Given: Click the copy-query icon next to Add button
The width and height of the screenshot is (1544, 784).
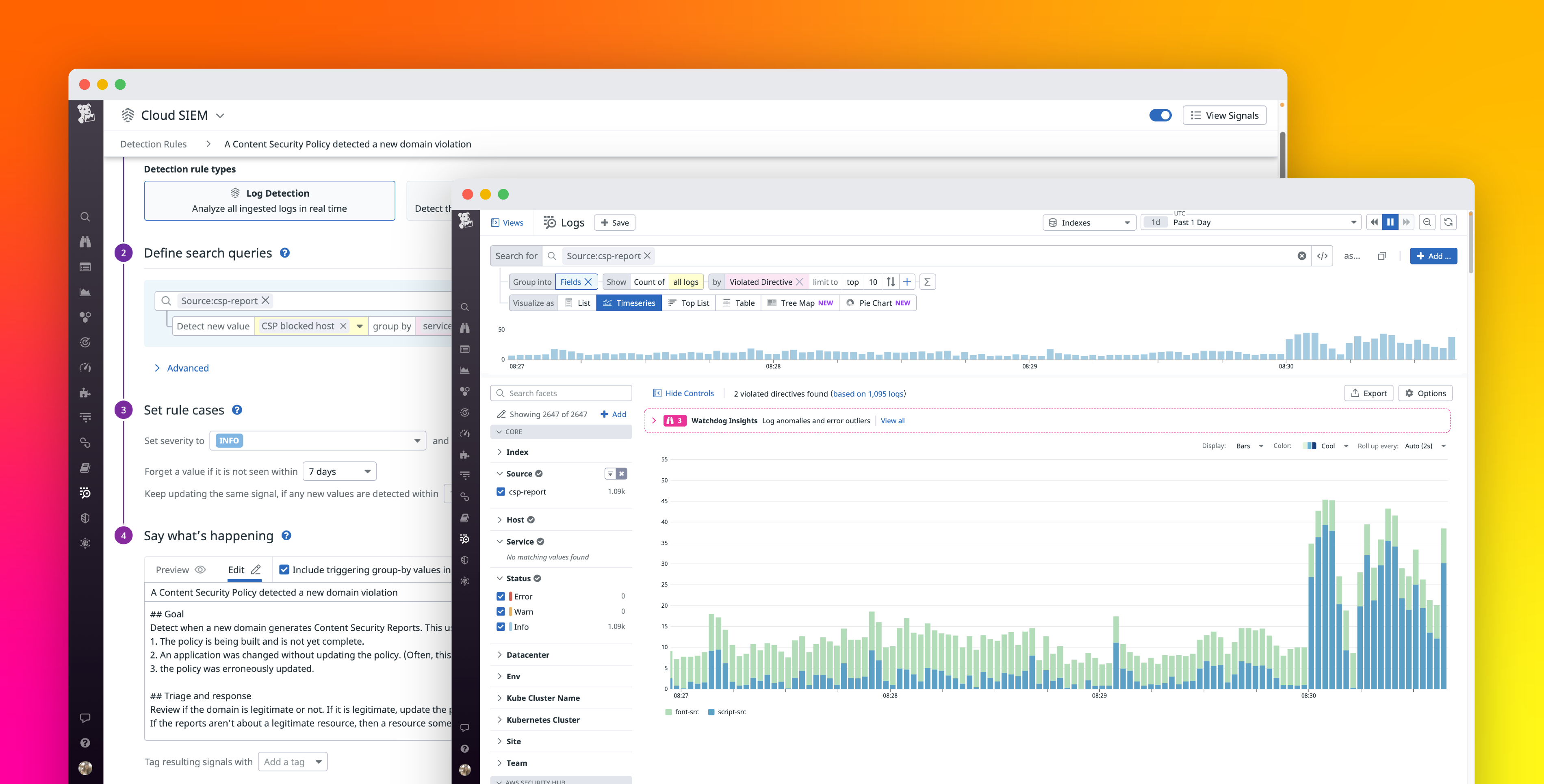Looking at the screenshot, I should [x=1382, y=256].
